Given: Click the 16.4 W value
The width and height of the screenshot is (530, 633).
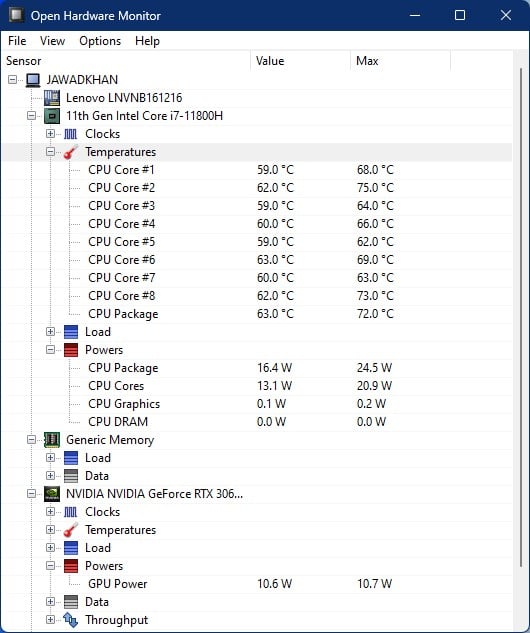Looking at the screenshot, I should [274, 368].
